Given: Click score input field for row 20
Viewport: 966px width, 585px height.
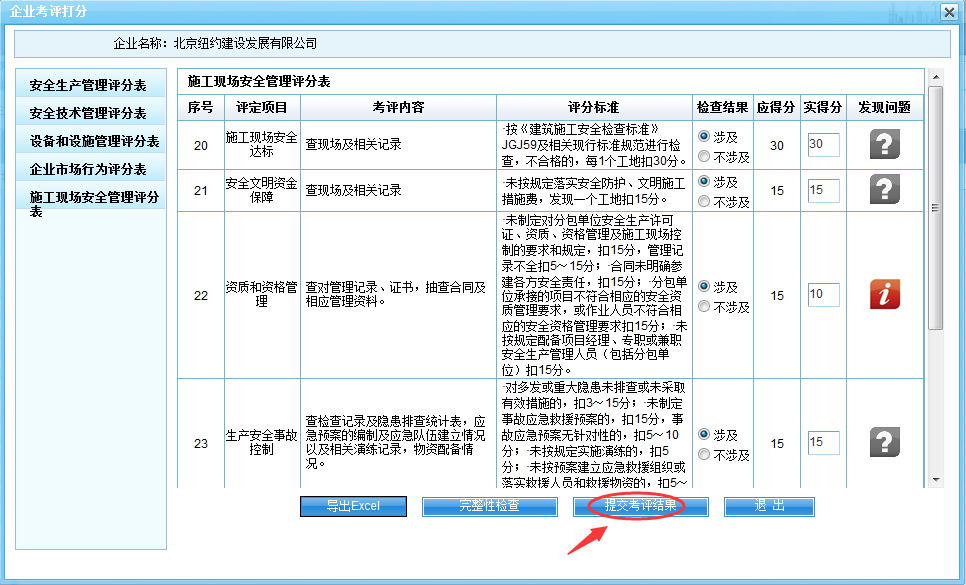Looking at the screenshot, I should [x=823, y=145].
